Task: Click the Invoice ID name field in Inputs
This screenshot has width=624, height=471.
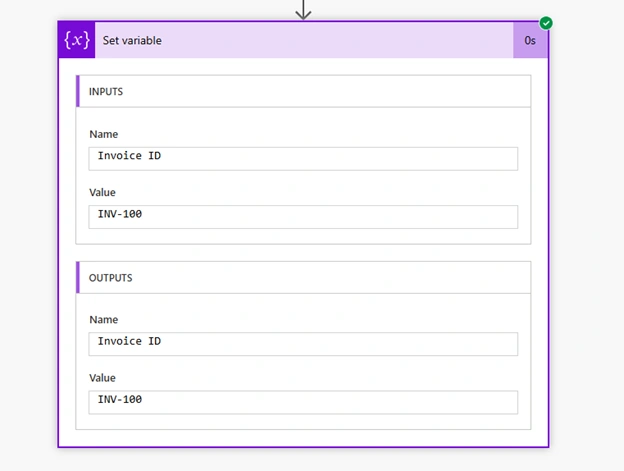Action: pos(303,159)
